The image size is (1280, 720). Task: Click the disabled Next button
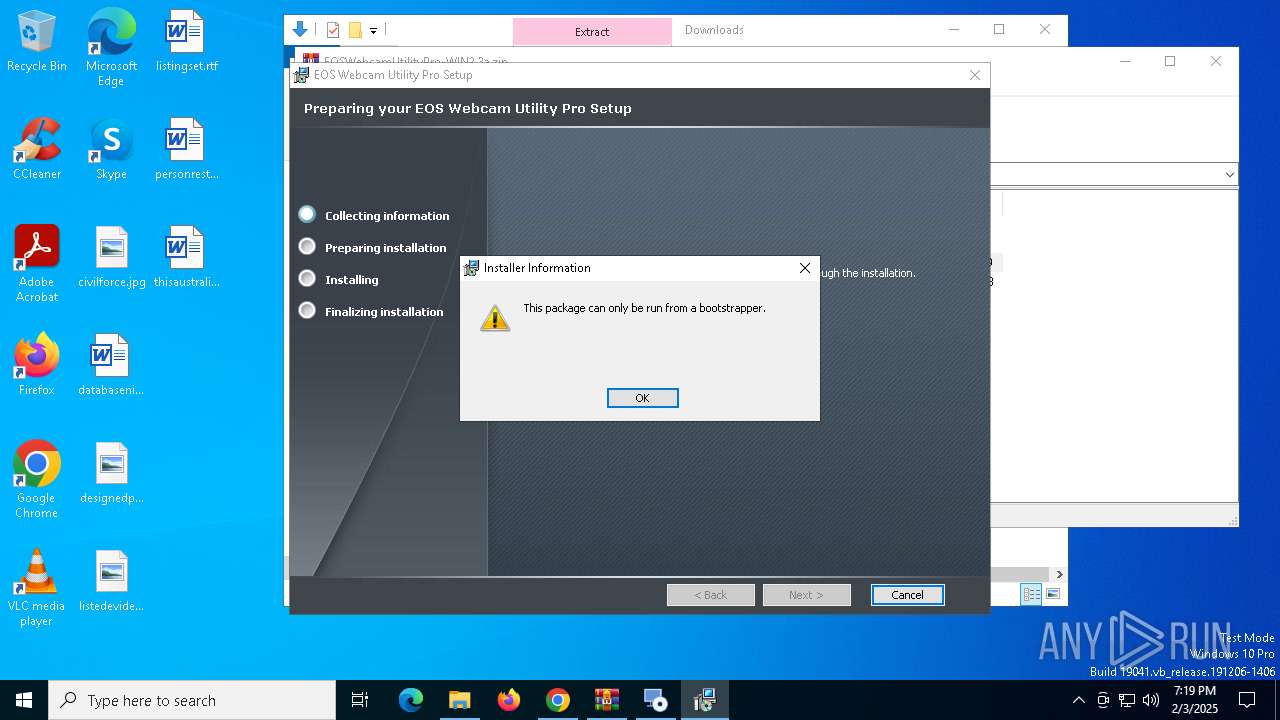[806, 595]
